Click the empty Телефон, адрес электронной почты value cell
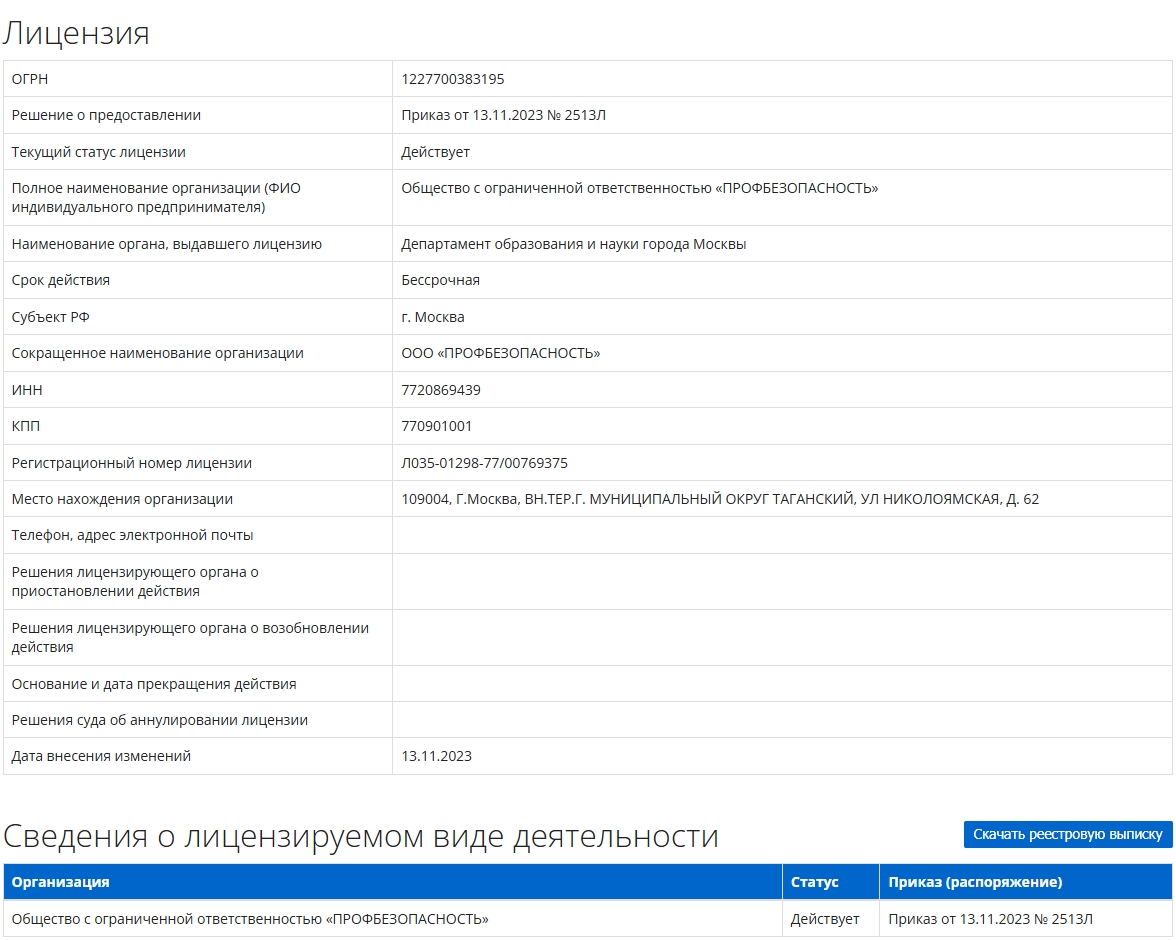1176x940 pixels. tap(780, 535)
